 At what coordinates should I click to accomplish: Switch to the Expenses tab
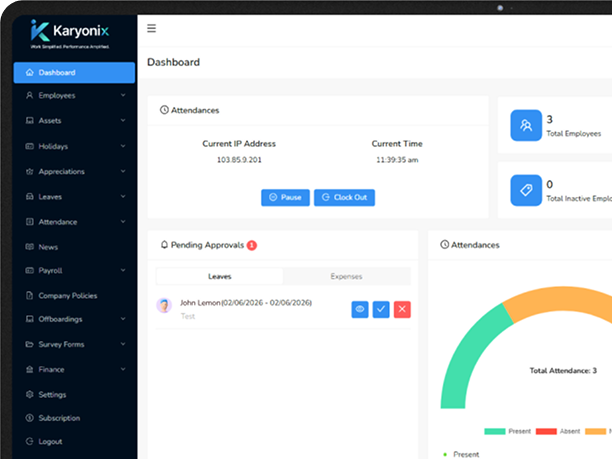click(x=346, y=276)
